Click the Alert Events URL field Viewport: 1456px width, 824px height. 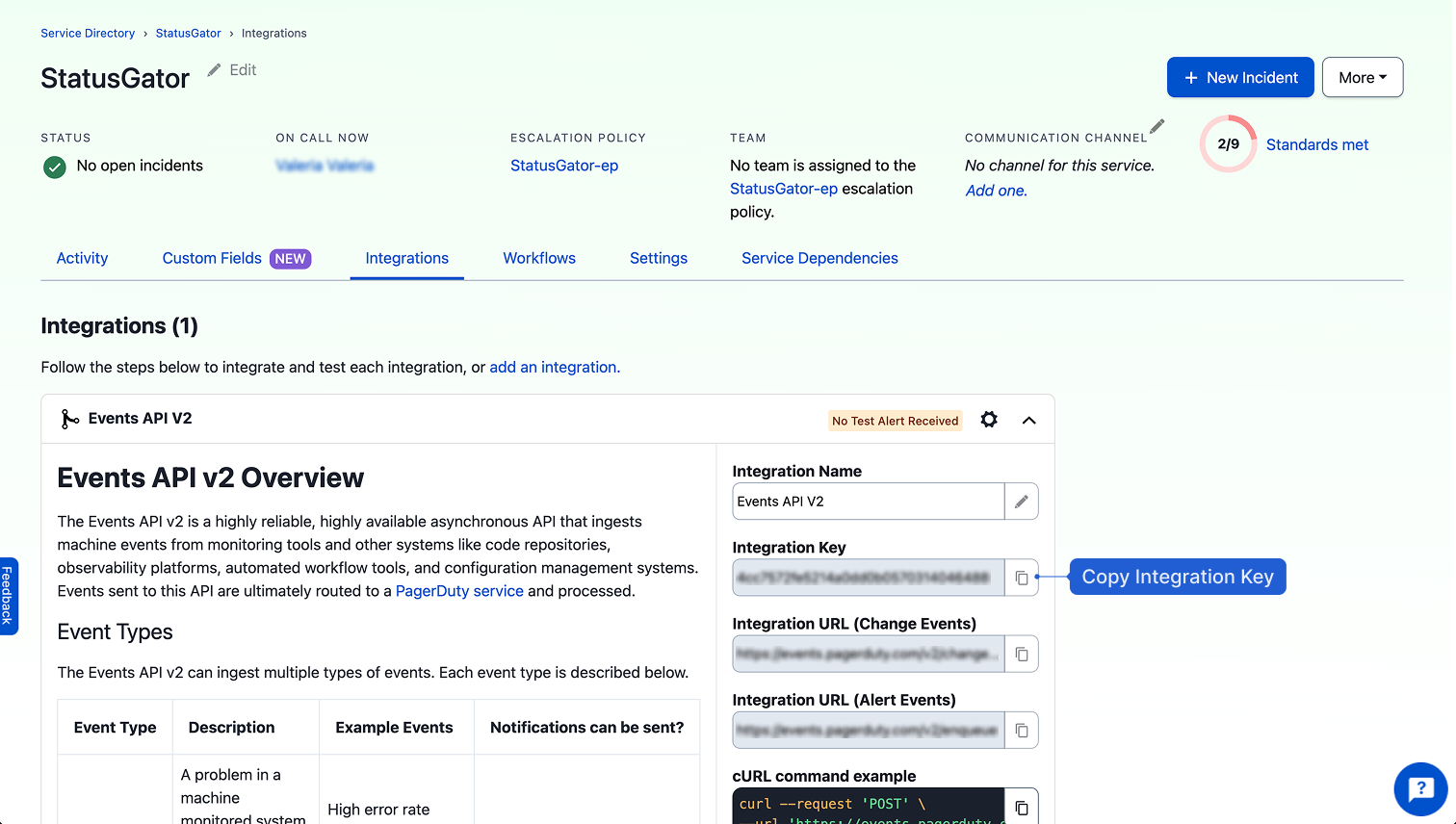[868, 731]
